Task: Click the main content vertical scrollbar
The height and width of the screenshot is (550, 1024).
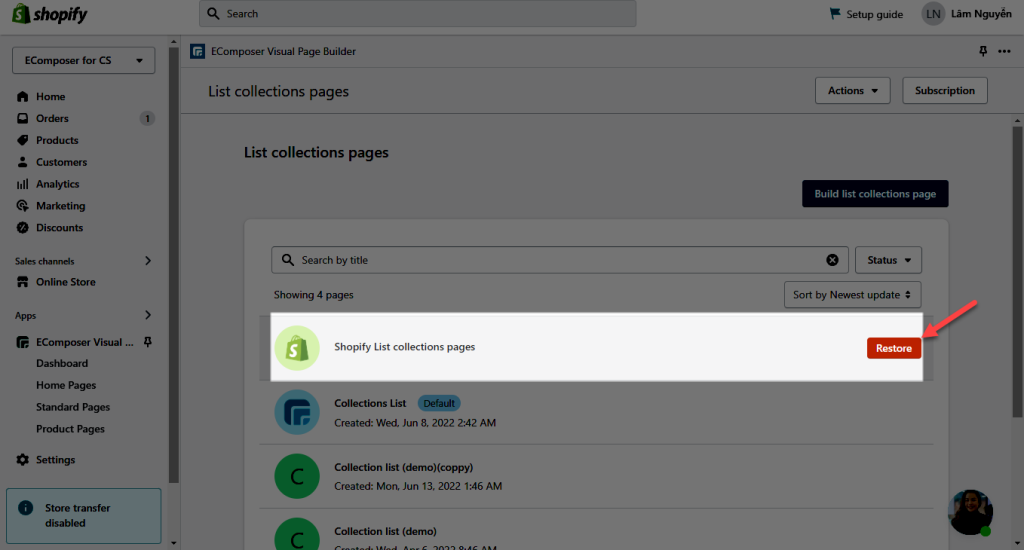Action: click(x=1017, y=271)
